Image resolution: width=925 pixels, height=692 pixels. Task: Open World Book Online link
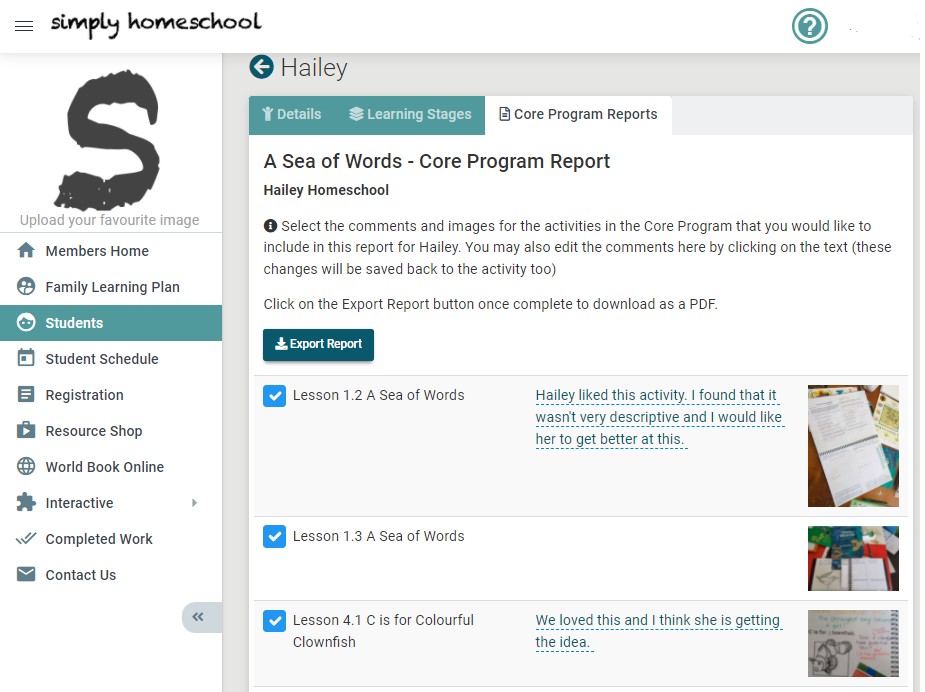click(x=111, y=467)
